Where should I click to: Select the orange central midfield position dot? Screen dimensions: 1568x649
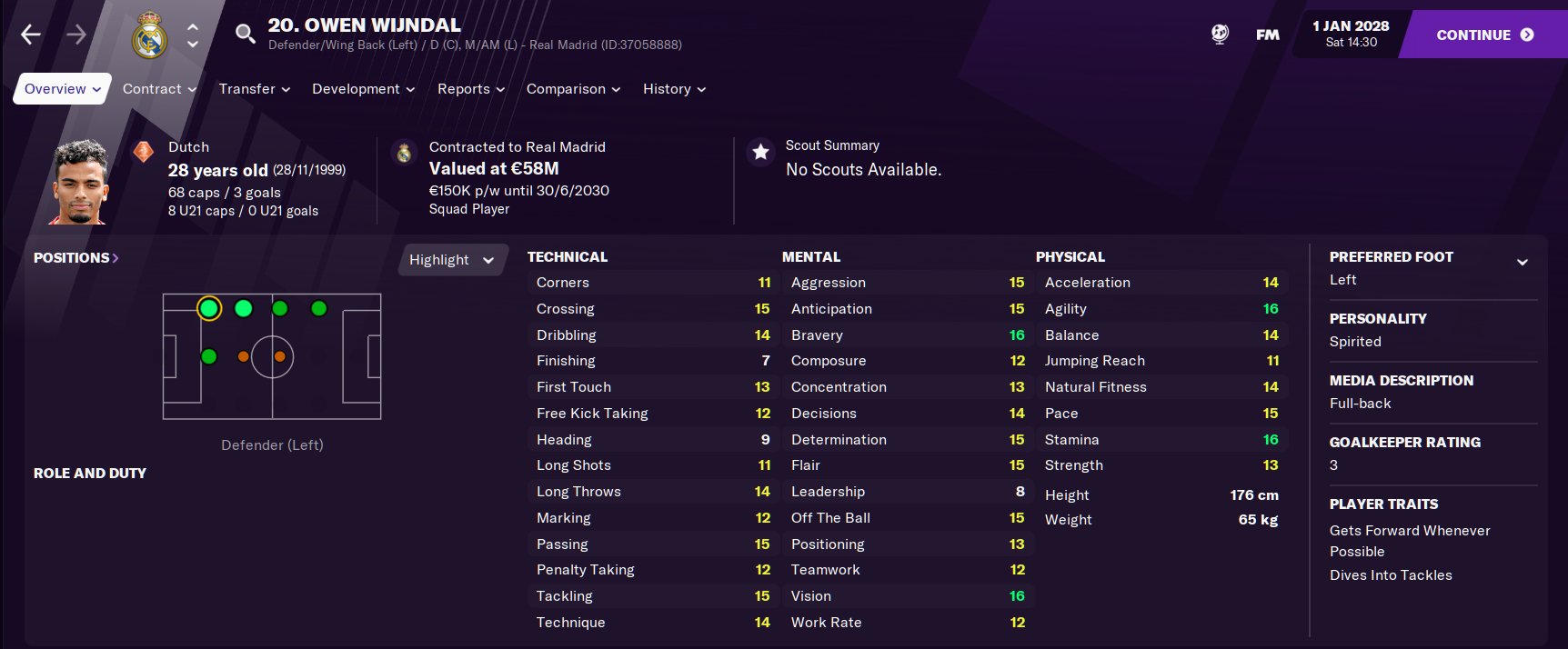coord(280,356)
